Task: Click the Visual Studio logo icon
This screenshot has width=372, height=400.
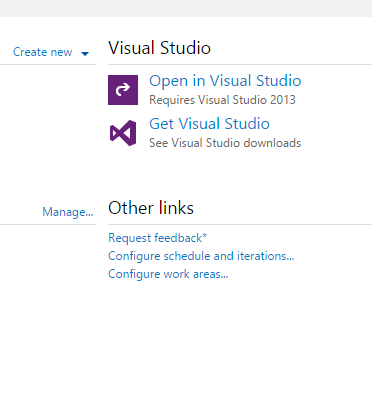Action: point(123,133)
